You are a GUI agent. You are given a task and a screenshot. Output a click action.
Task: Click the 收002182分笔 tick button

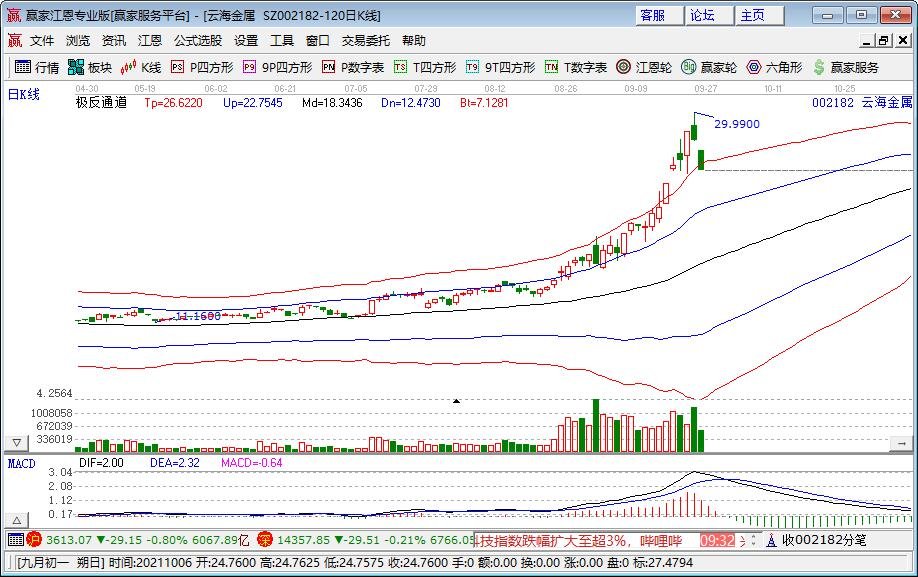(x=824, y=540)
